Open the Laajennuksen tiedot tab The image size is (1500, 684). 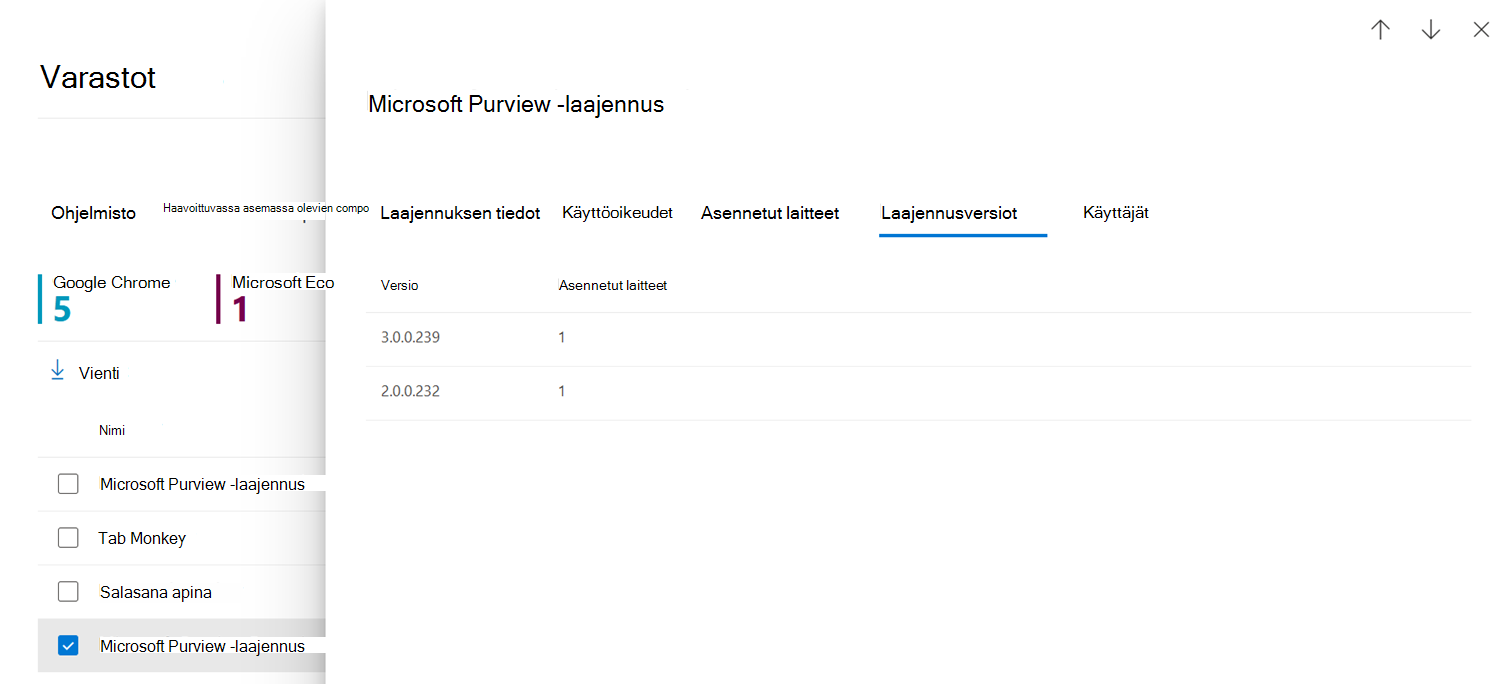coord(460,213)
